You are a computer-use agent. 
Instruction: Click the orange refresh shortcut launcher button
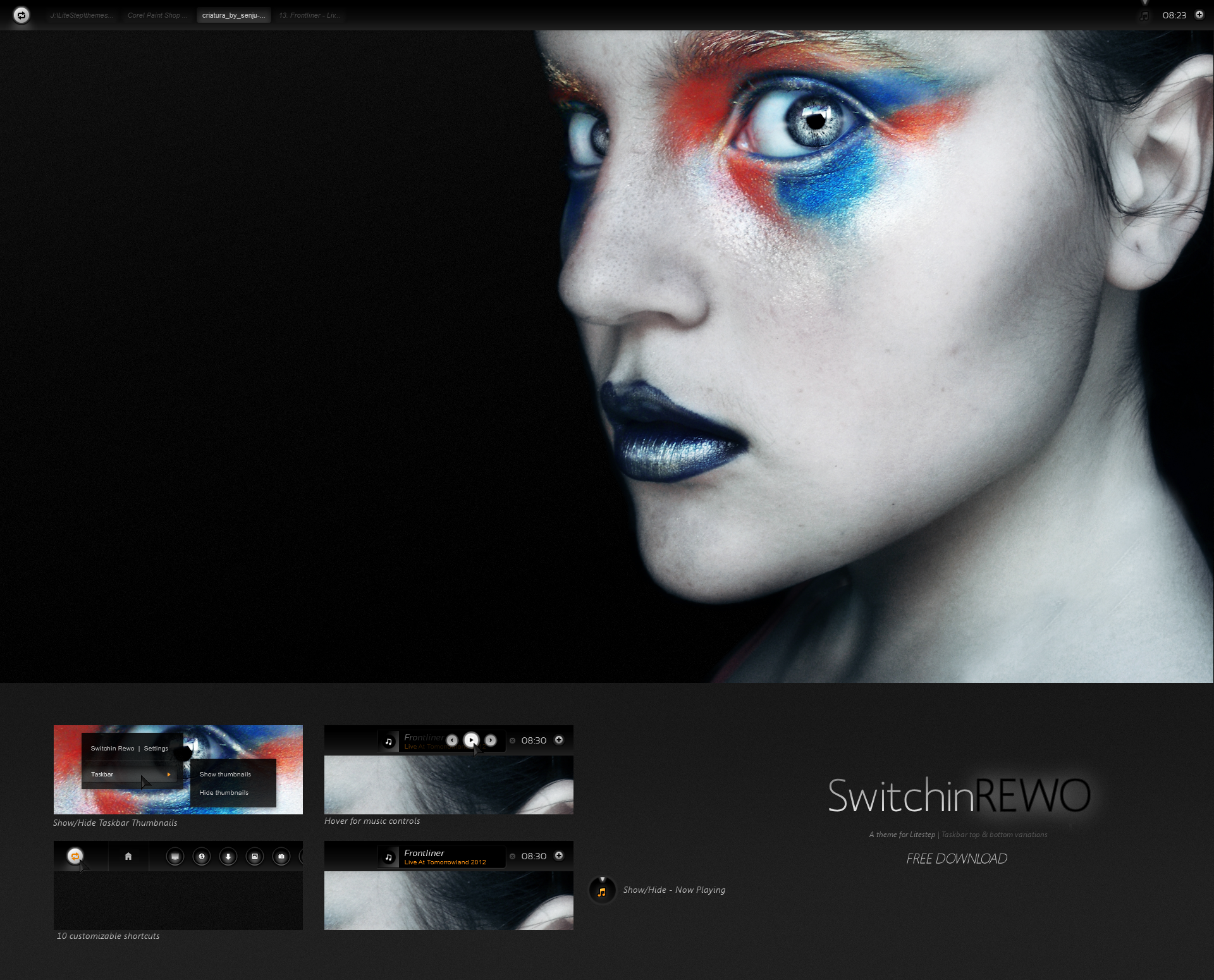click(x=75, y=856)
